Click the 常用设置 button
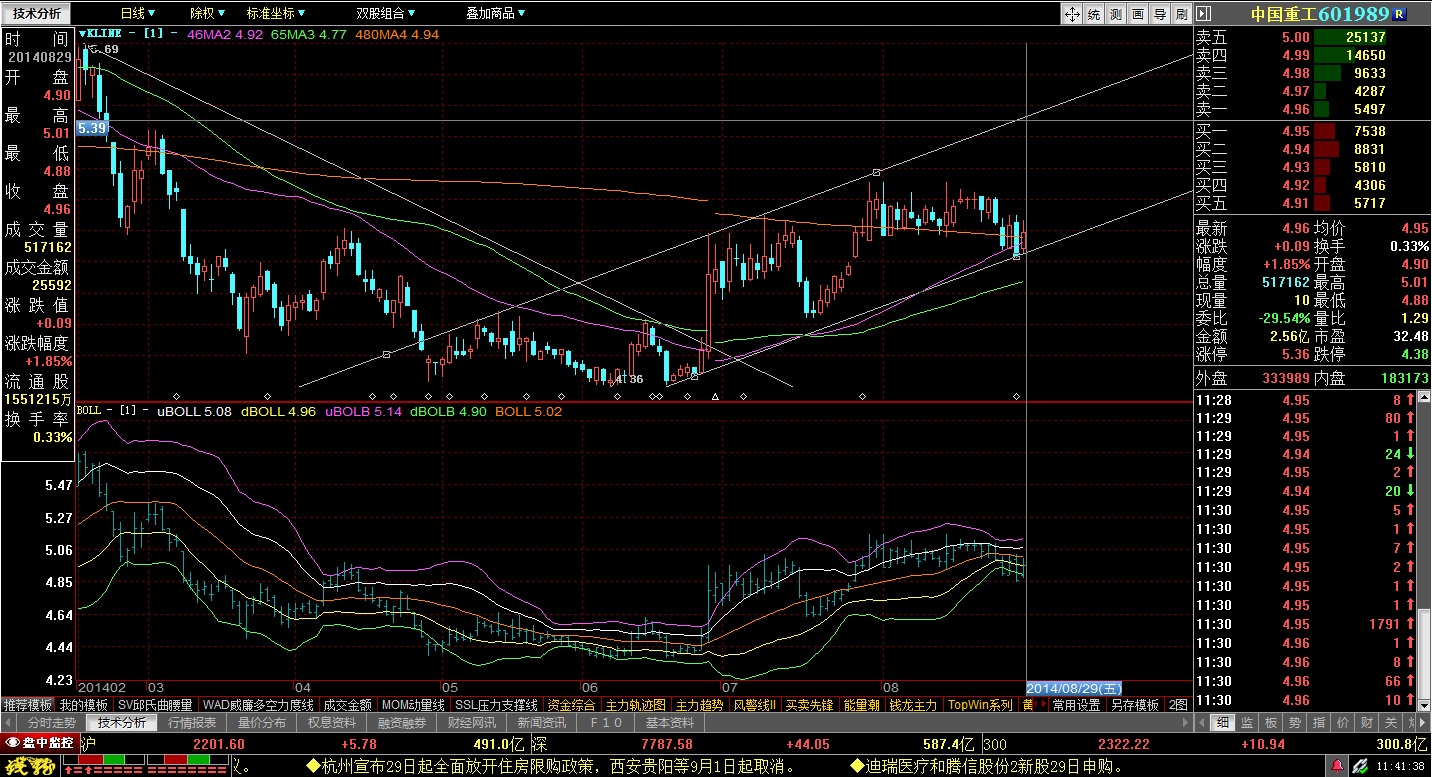This screenshot has height=777, width=1432. pos(1077,705)
